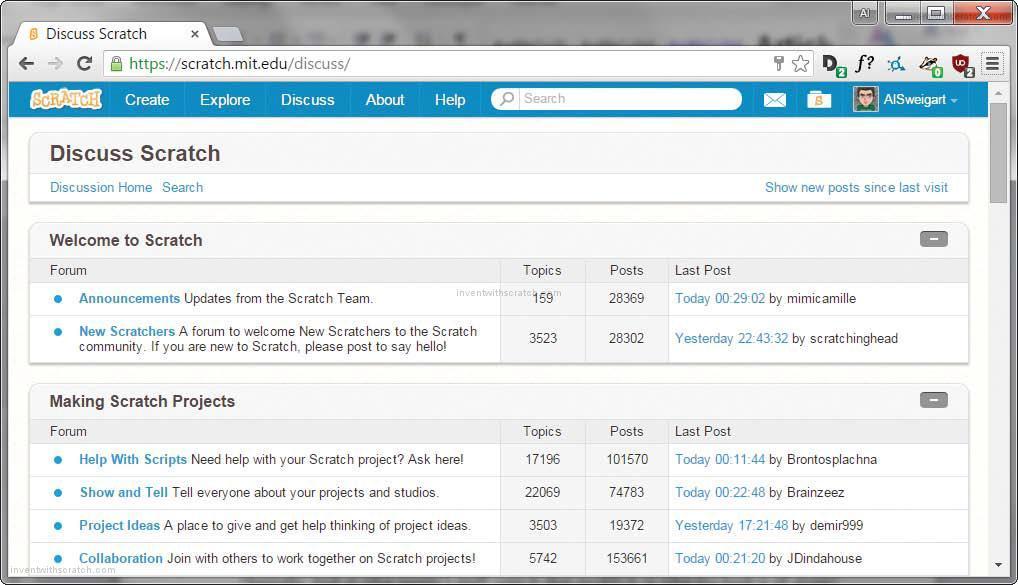The height and width of the screenshot is (585, 1018).
Task: Click the key icon in address bar
Action: (778, 64)
